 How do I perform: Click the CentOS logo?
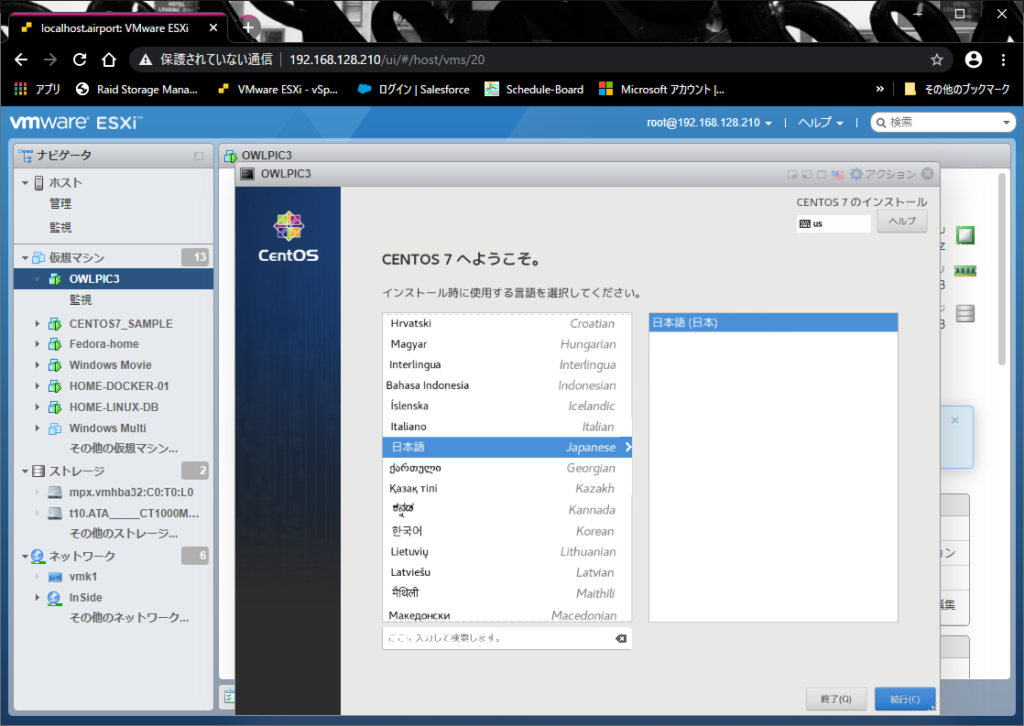click(x=288, y=236)
